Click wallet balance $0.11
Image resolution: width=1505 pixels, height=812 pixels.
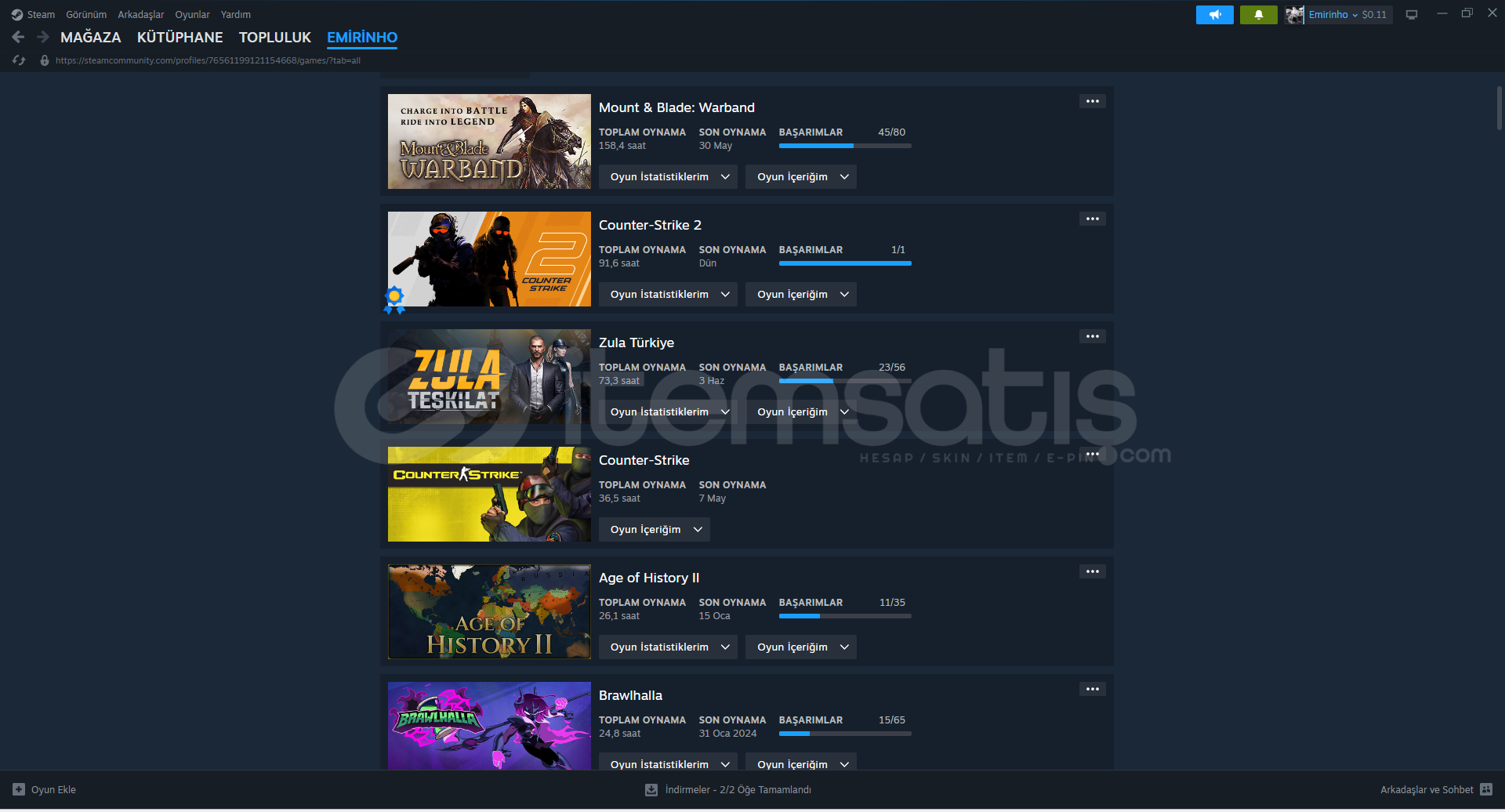[1374, 15]
